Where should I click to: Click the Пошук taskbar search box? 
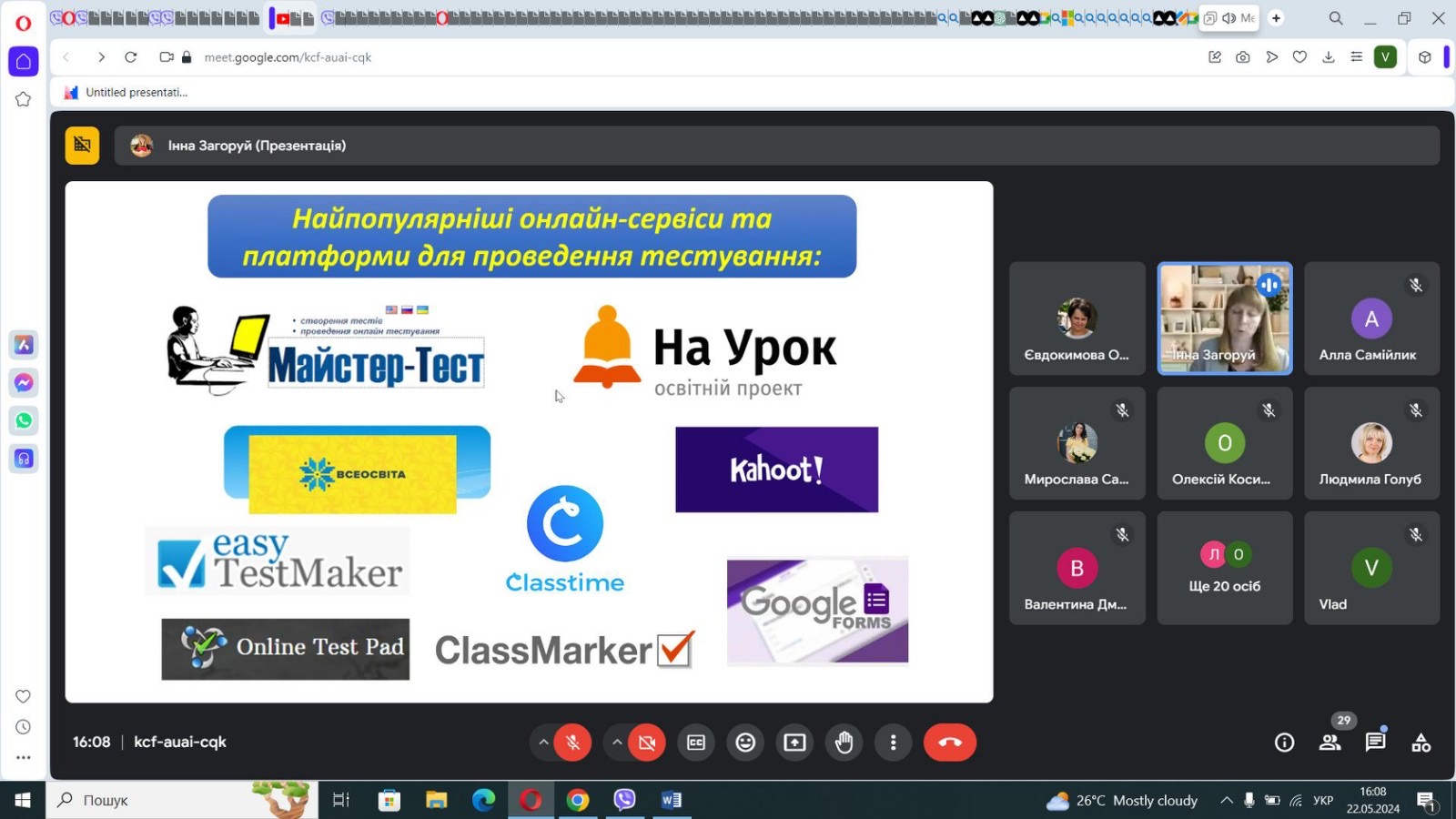[x=182, y=800]
